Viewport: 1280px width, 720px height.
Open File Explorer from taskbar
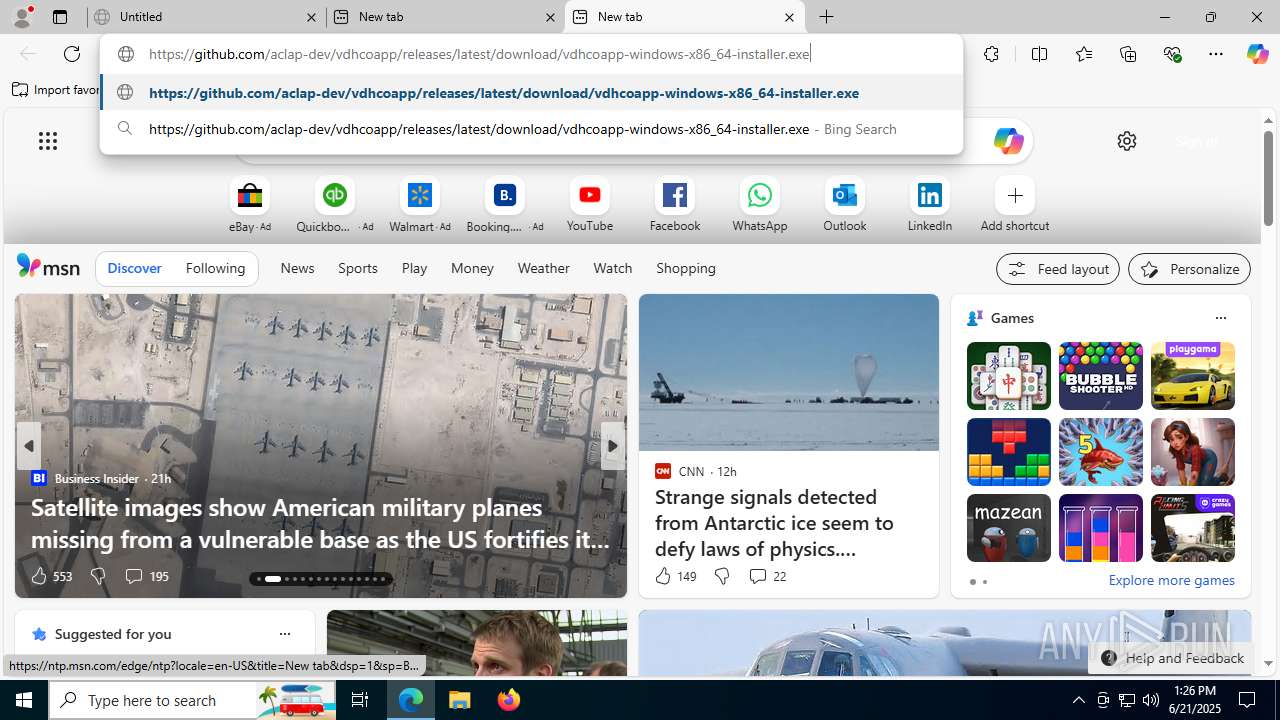coord(460,700)
